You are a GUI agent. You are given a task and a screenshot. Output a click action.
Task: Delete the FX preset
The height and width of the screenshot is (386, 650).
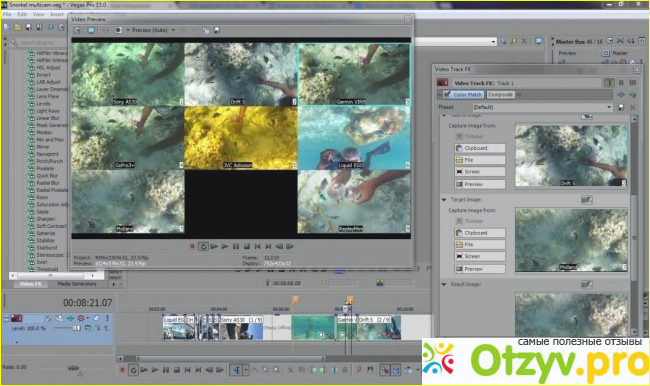pos(633,107)
